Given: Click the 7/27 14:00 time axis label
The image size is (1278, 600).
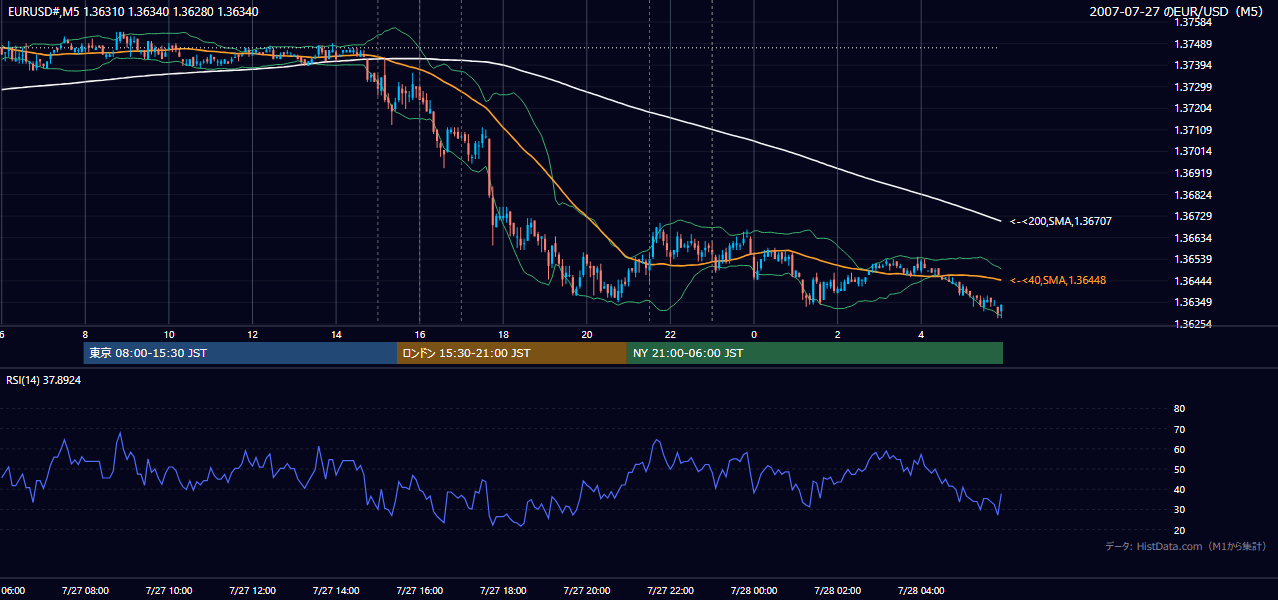Looking at the screenshot, I should coord(336,590).
